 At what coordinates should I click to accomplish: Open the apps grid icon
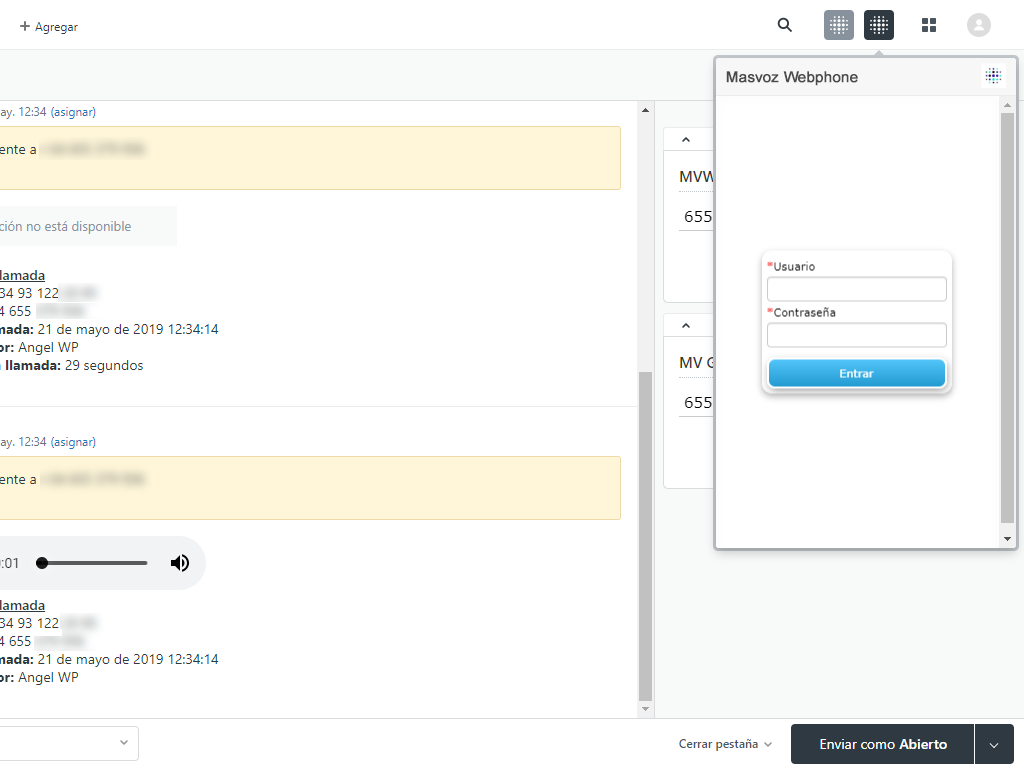tap(929, 25)
